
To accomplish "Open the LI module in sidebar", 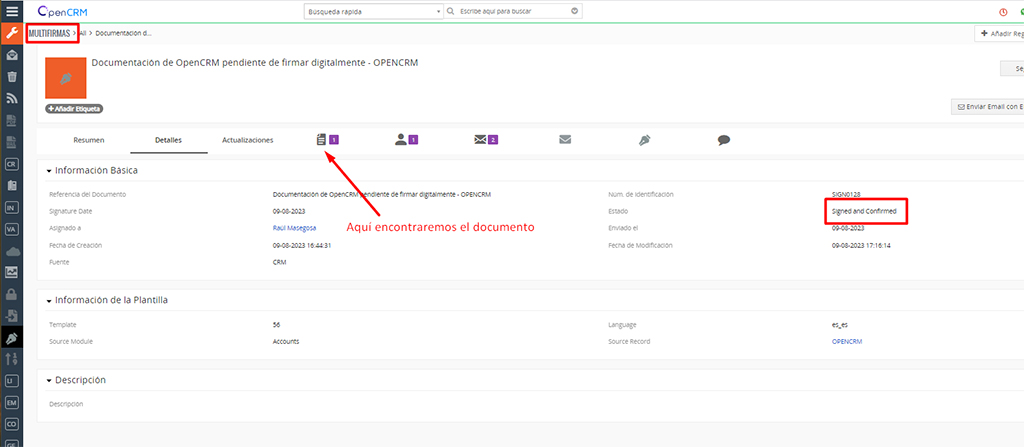I will [x=11, y=380].
